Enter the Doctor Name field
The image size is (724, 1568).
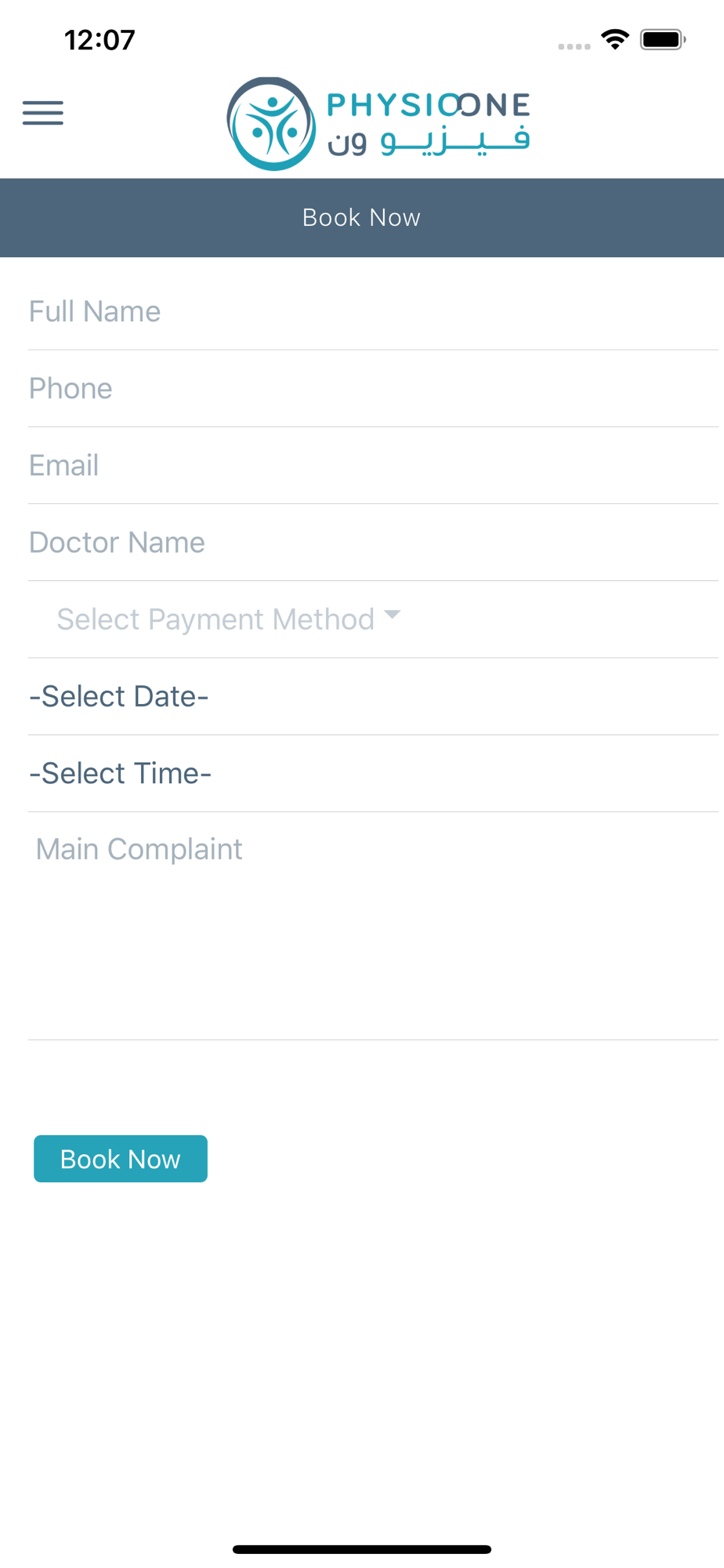click(373, 542)
